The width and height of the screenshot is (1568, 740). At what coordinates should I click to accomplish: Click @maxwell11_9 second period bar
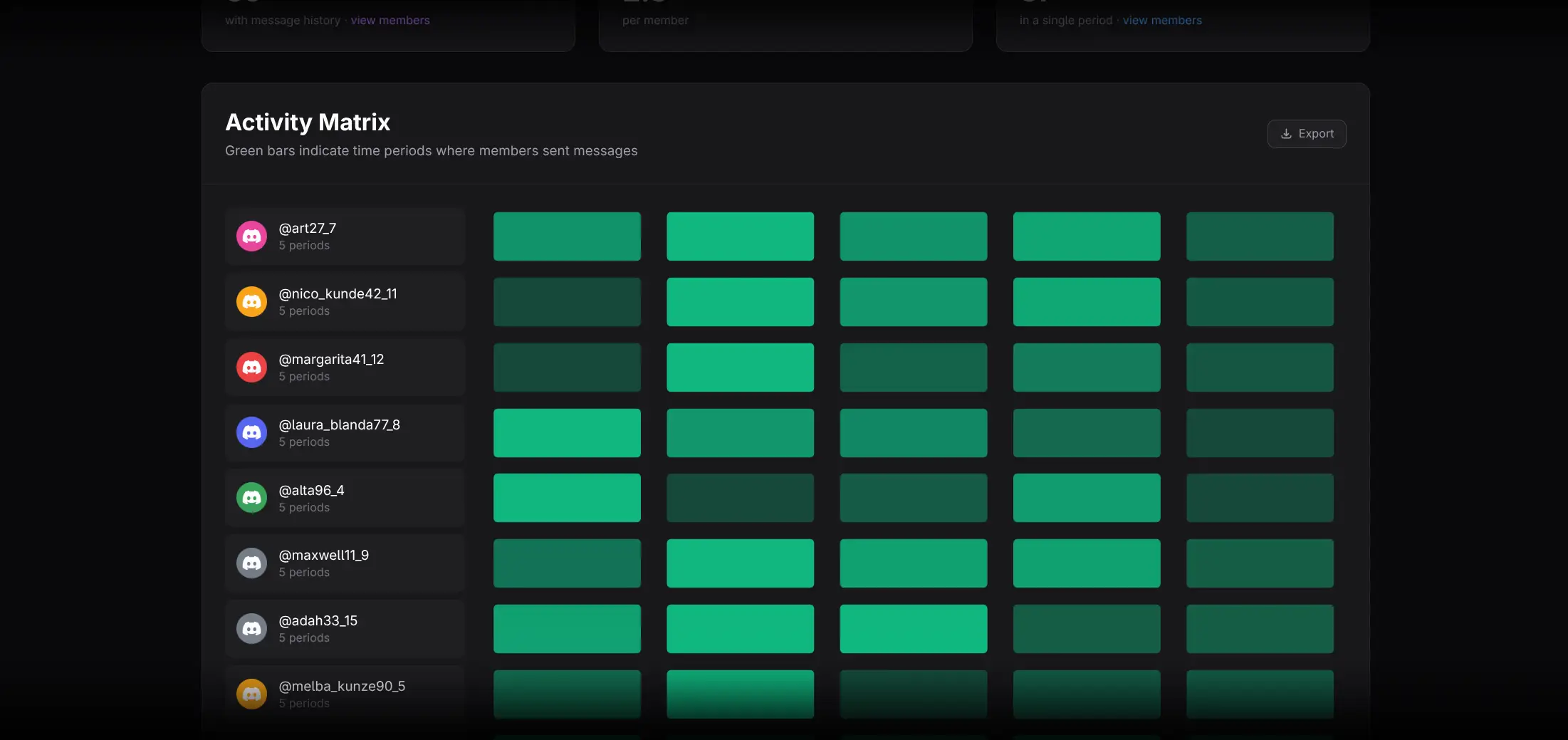tap(741, 563)
